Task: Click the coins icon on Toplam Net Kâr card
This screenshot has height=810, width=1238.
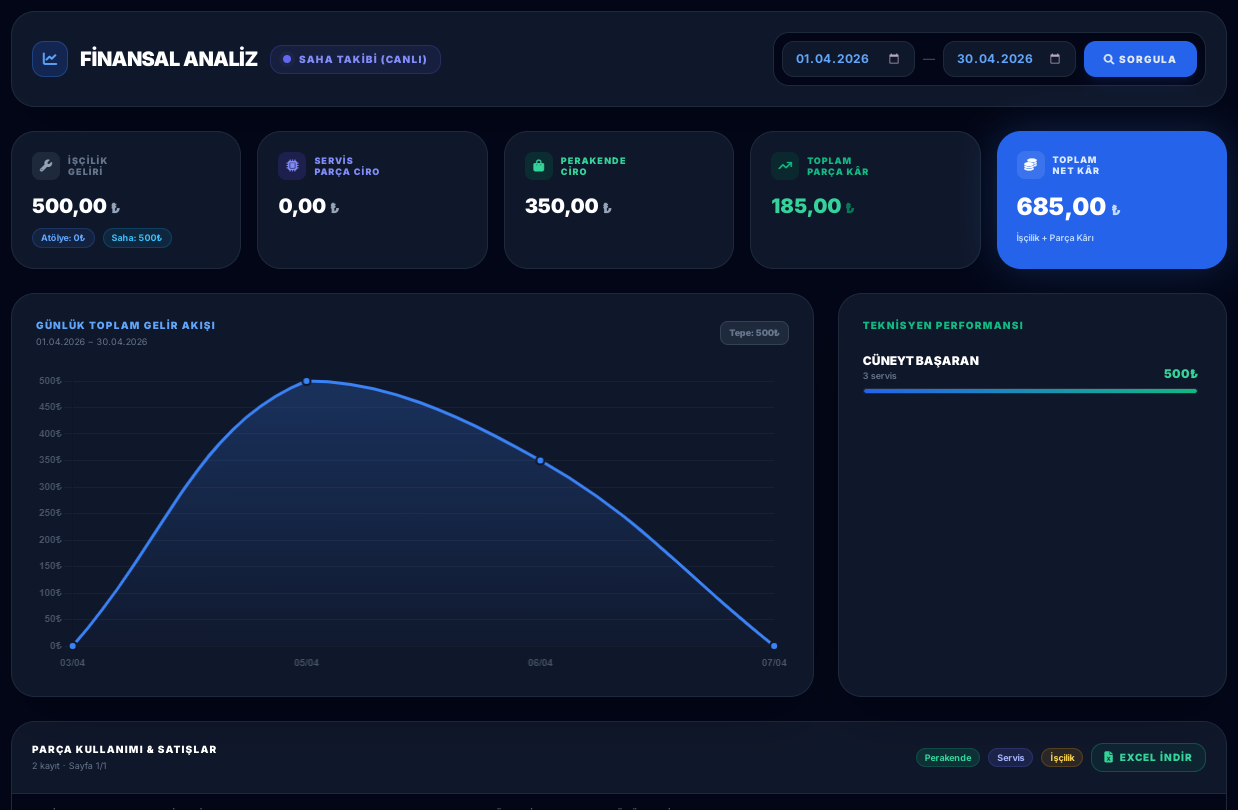Action: (x=1030, y=165)
